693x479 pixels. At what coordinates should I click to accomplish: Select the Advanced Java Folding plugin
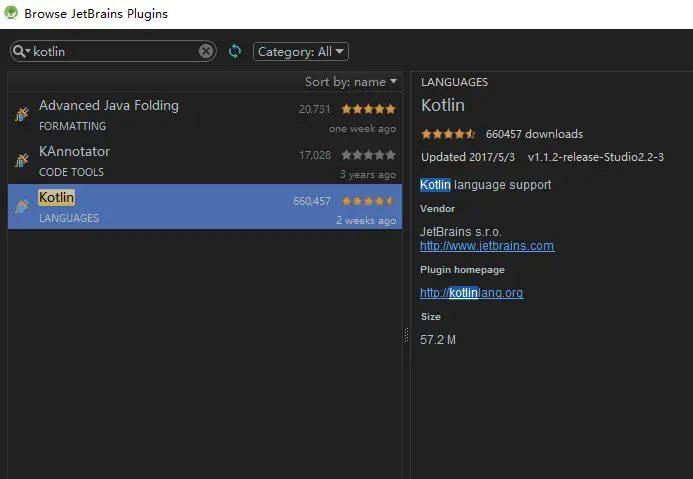pyautogui.click(x=205, y=115)
